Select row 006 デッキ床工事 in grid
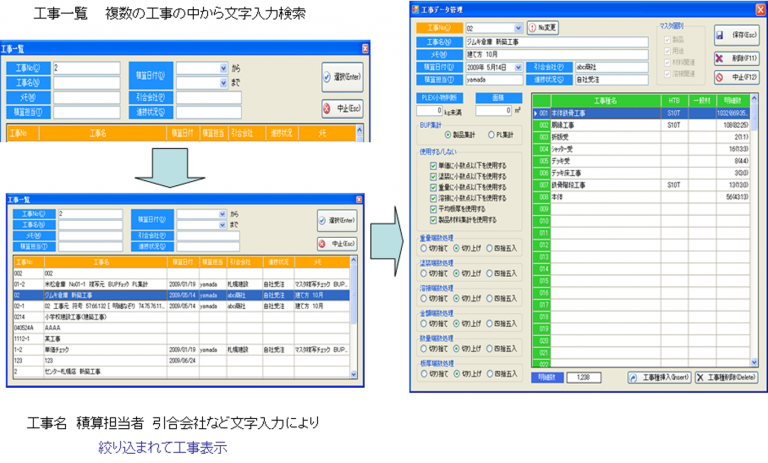 pos(641,173)
